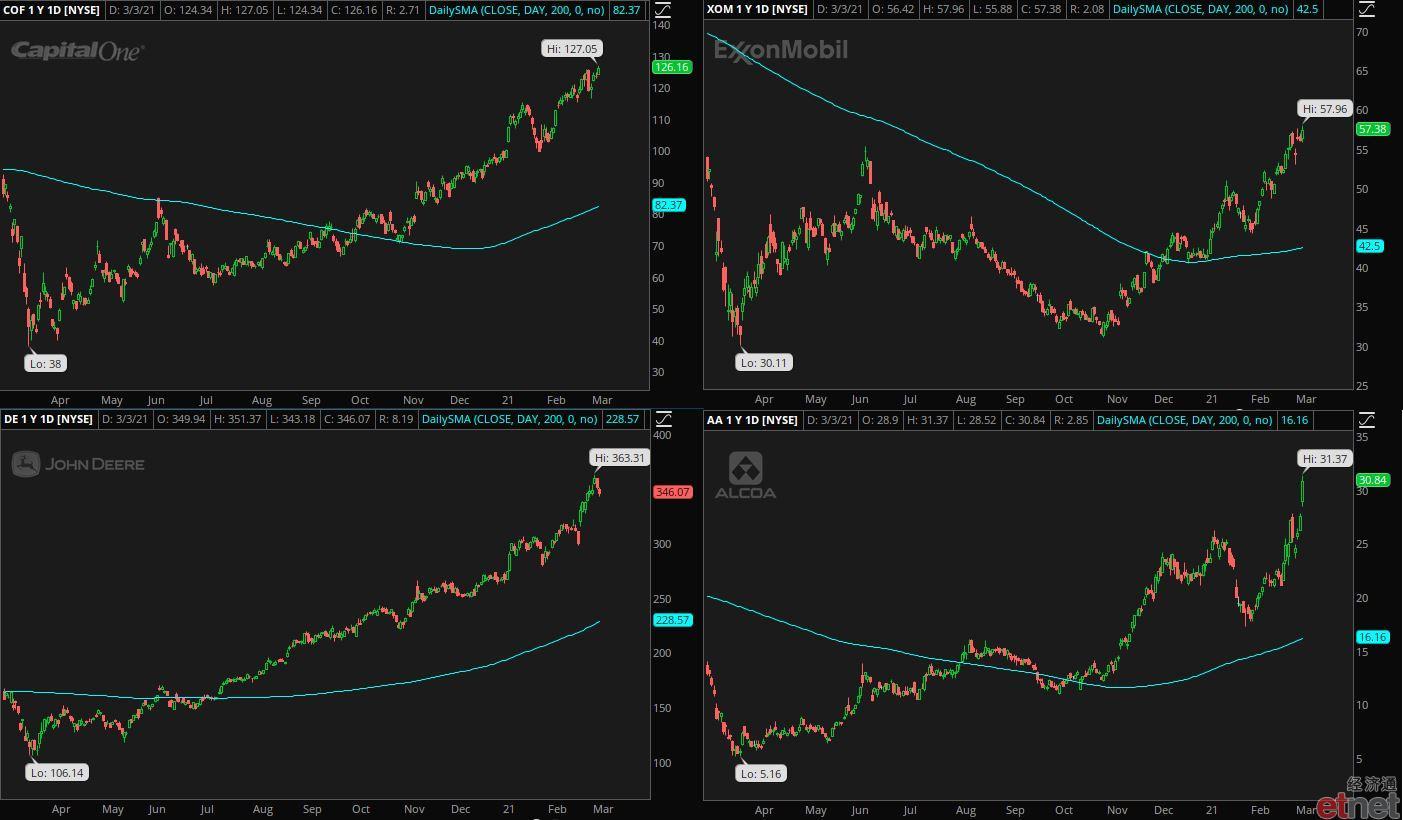Open DailySMA study label on XOM chart
Screen dimensions: 1403x820
1201,10
